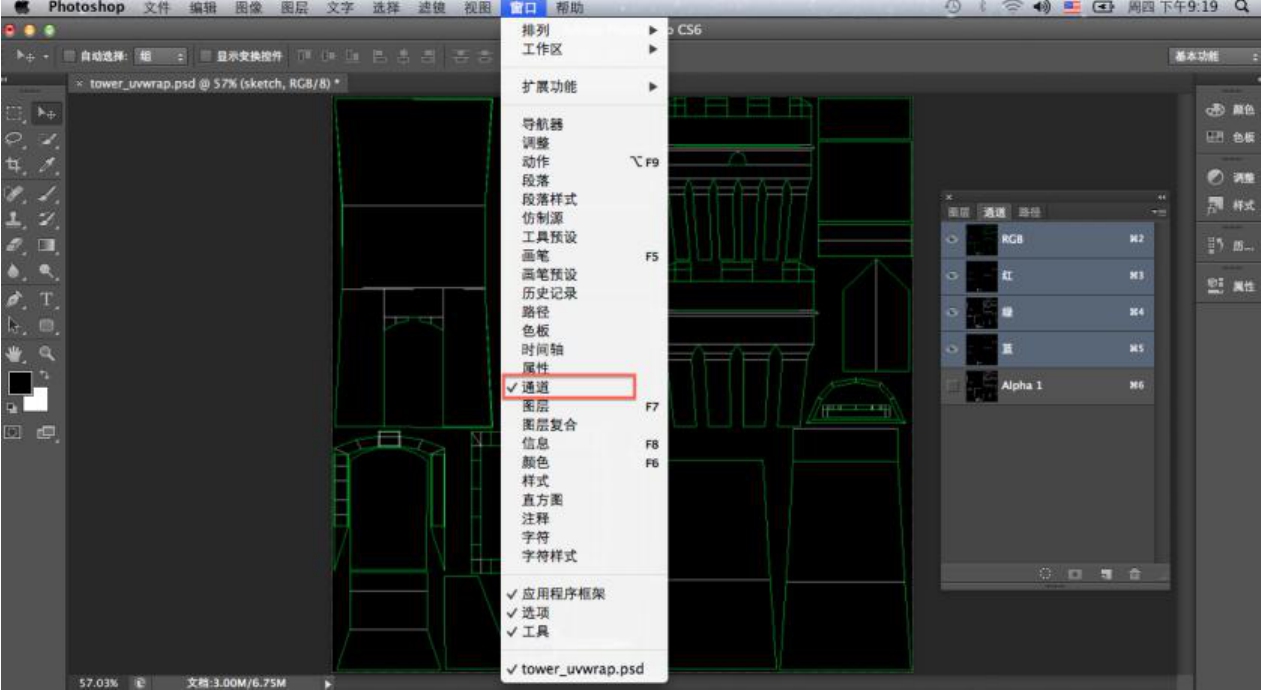Select the Eyedropper tool
Screen dimensions: 1261x691
pos(46,163)
